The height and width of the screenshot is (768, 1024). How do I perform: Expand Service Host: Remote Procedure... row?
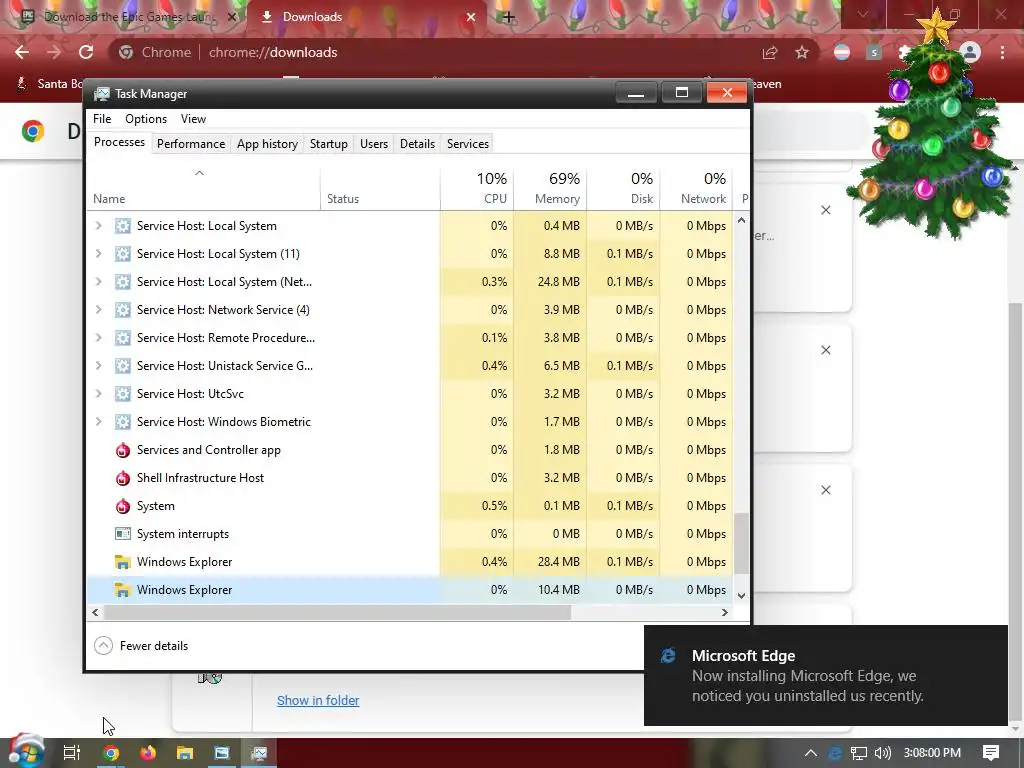pos(99,338)
